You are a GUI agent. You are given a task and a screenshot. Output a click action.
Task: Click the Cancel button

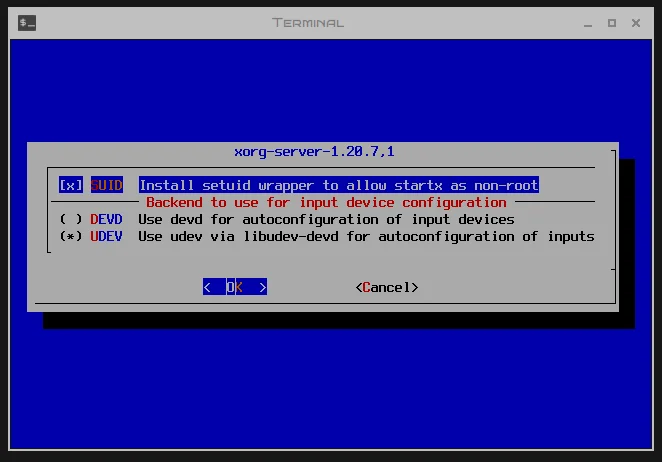(387, 288)
